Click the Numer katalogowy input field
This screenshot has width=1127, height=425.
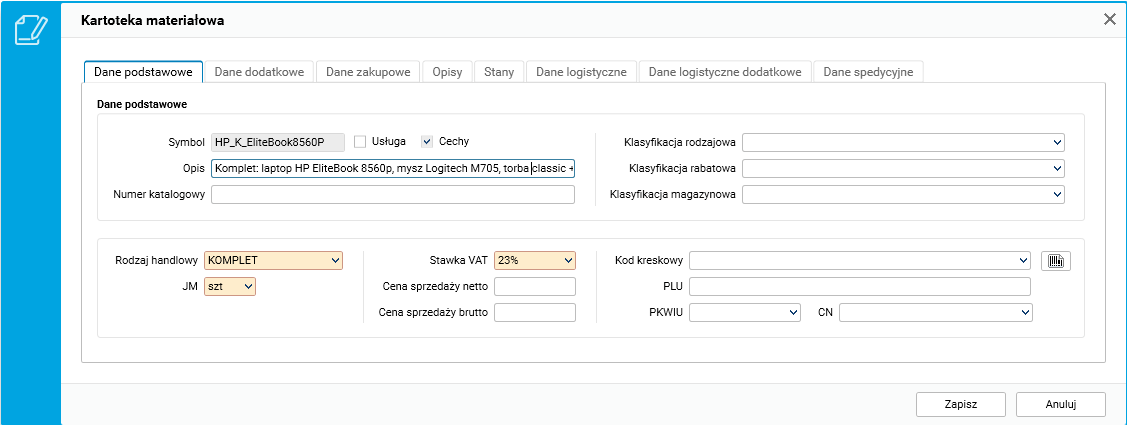pyautogui.click(x=393, y=194)
